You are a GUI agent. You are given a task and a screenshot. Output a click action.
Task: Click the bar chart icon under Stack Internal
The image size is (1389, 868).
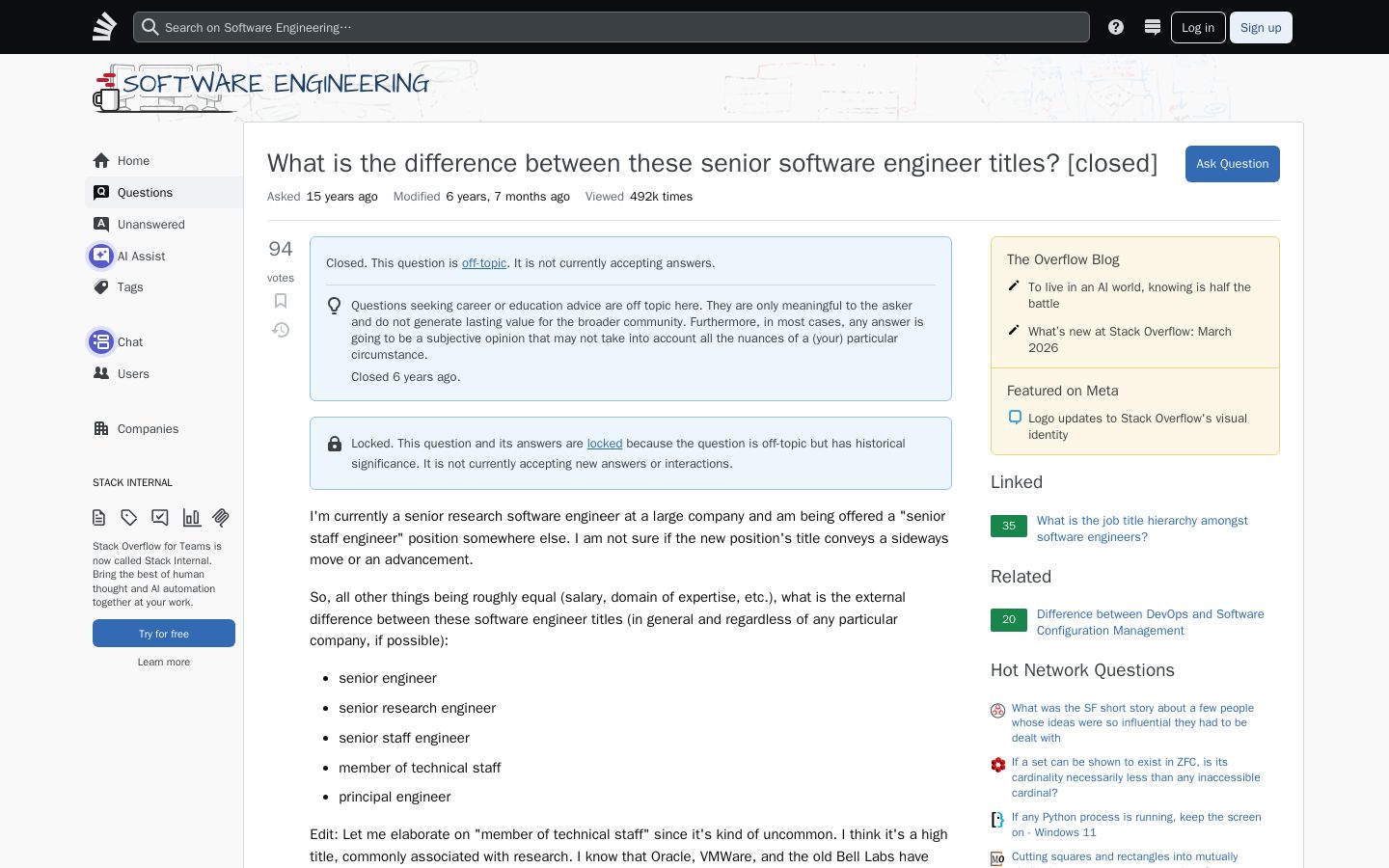click(191, 518)
